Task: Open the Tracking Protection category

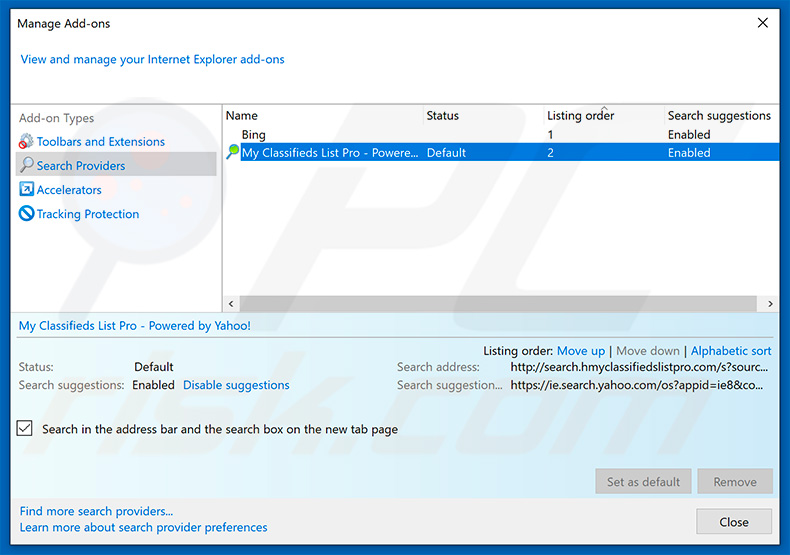Action: 88,214
